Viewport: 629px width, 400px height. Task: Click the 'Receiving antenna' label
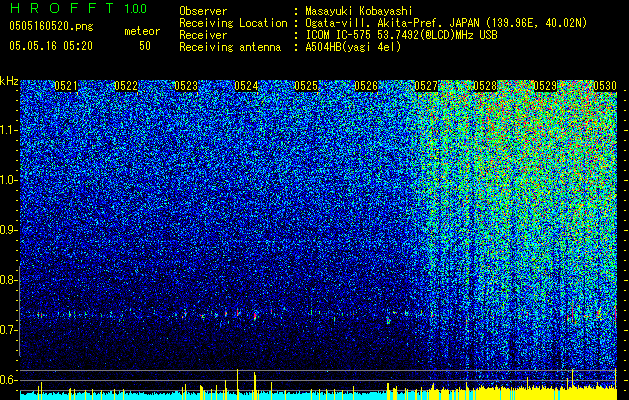(x=230, y=47)
